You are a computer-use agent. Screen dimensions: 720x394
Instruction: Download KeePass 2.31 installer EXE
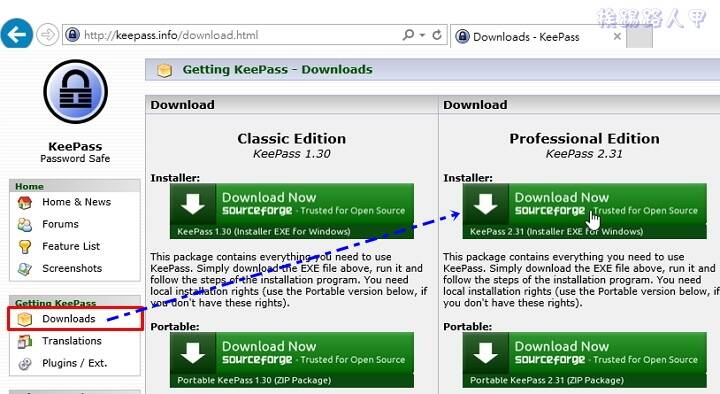click(x=584, y=211)
